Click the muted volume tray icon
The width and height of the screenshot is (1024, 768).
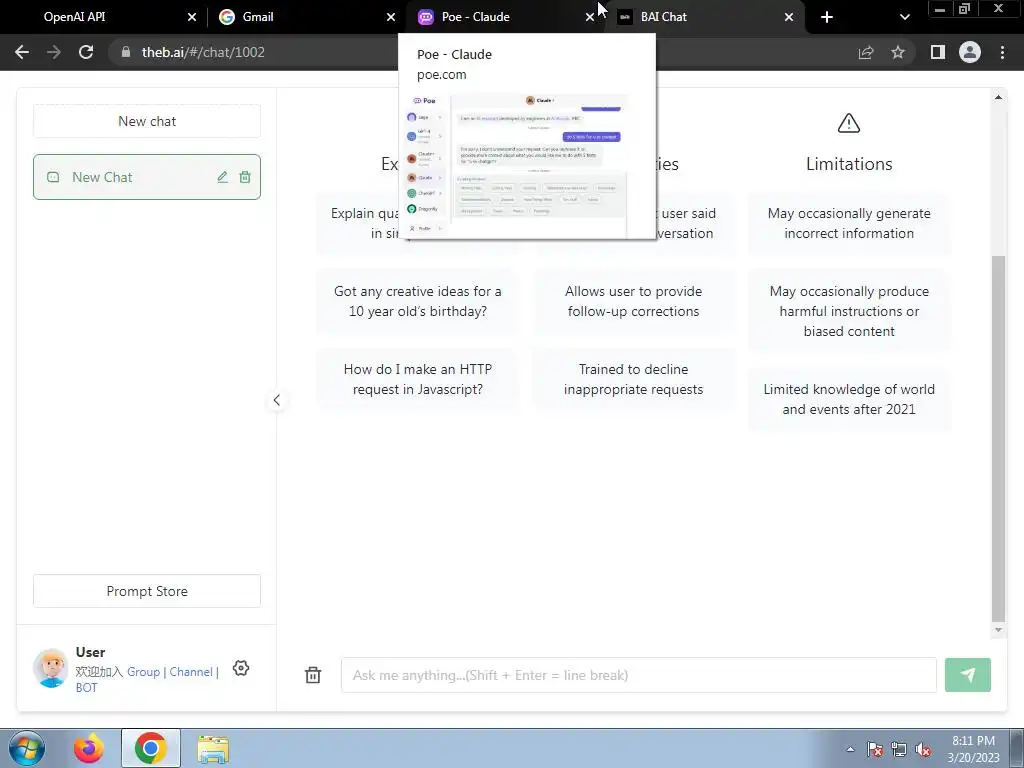click(x=923, y=749)
